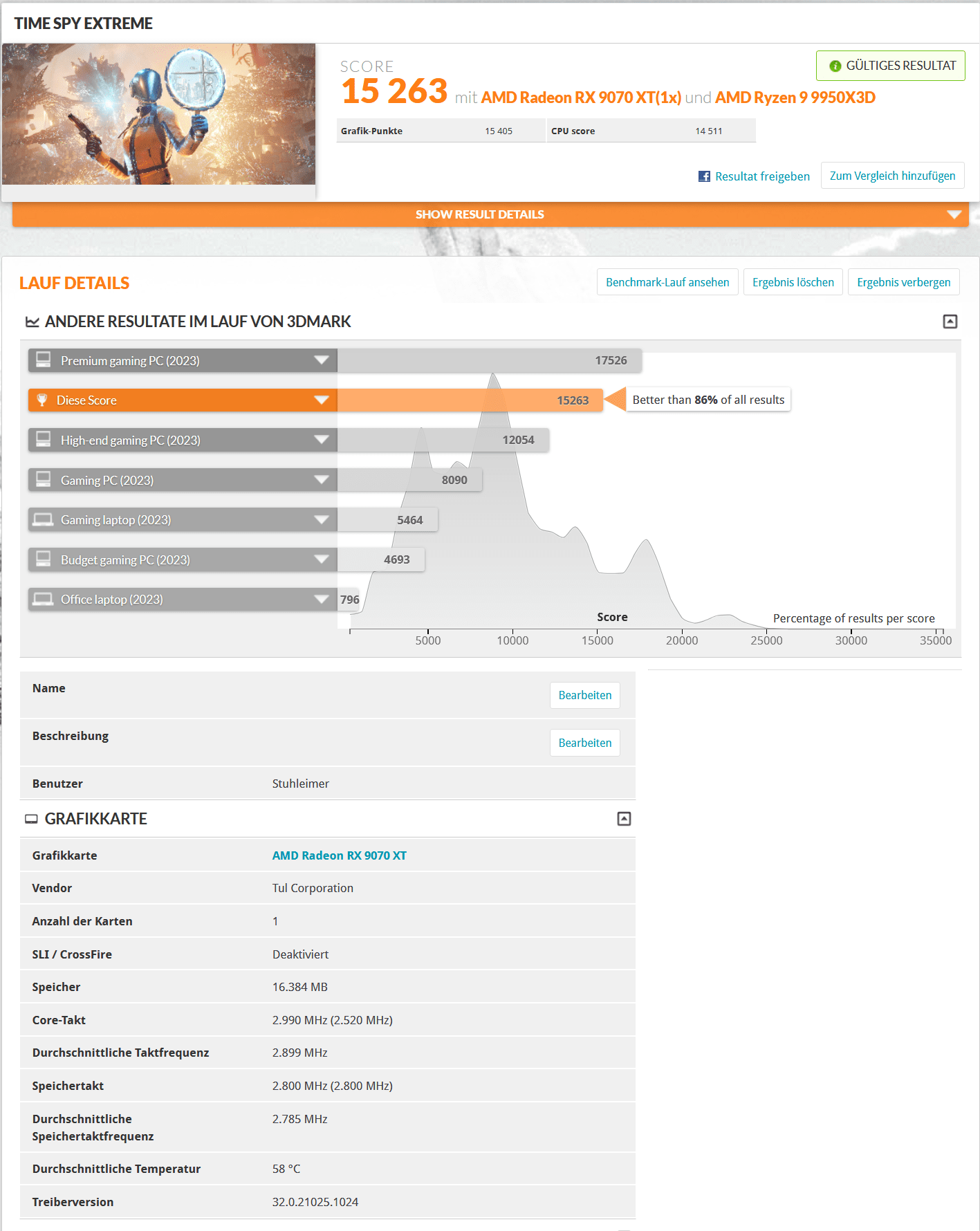Click the Speicher value 16.384 MB
This screenshot has width=980, height=1231.
300,987
